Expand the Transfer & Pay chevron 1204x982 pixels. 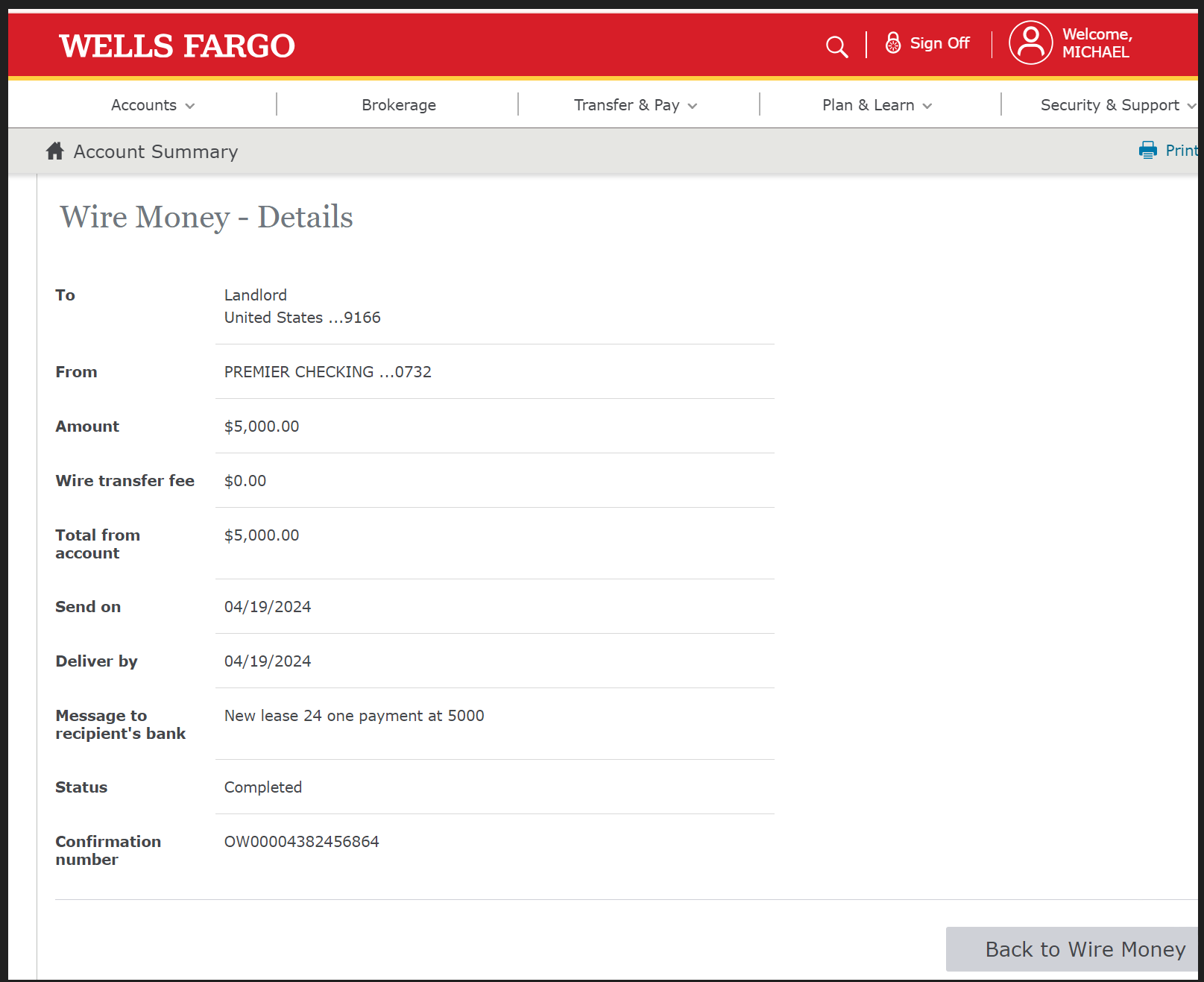coord(693,106)
